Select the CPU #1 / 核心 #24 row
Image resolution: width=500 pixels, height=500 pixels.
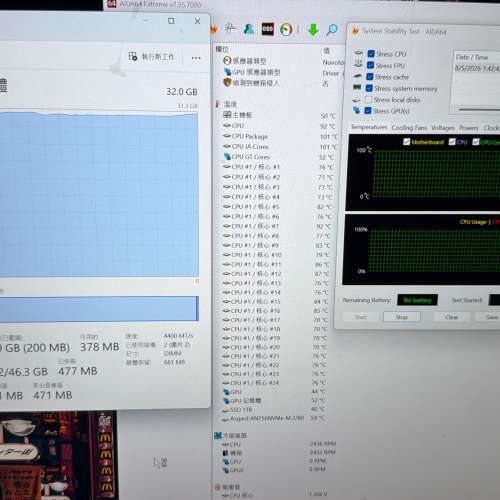[x=274, y=383]
